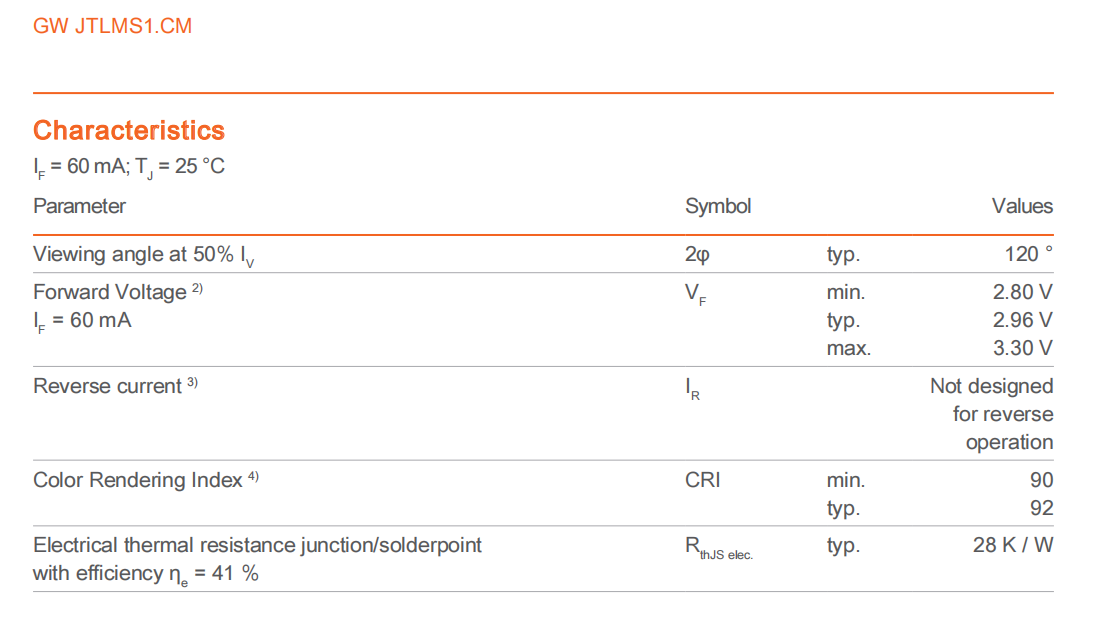Click the 3.30 V maximum voltage value
Image resolution: width=1100 pixels, height=638 pixels.
(1022, 348)
